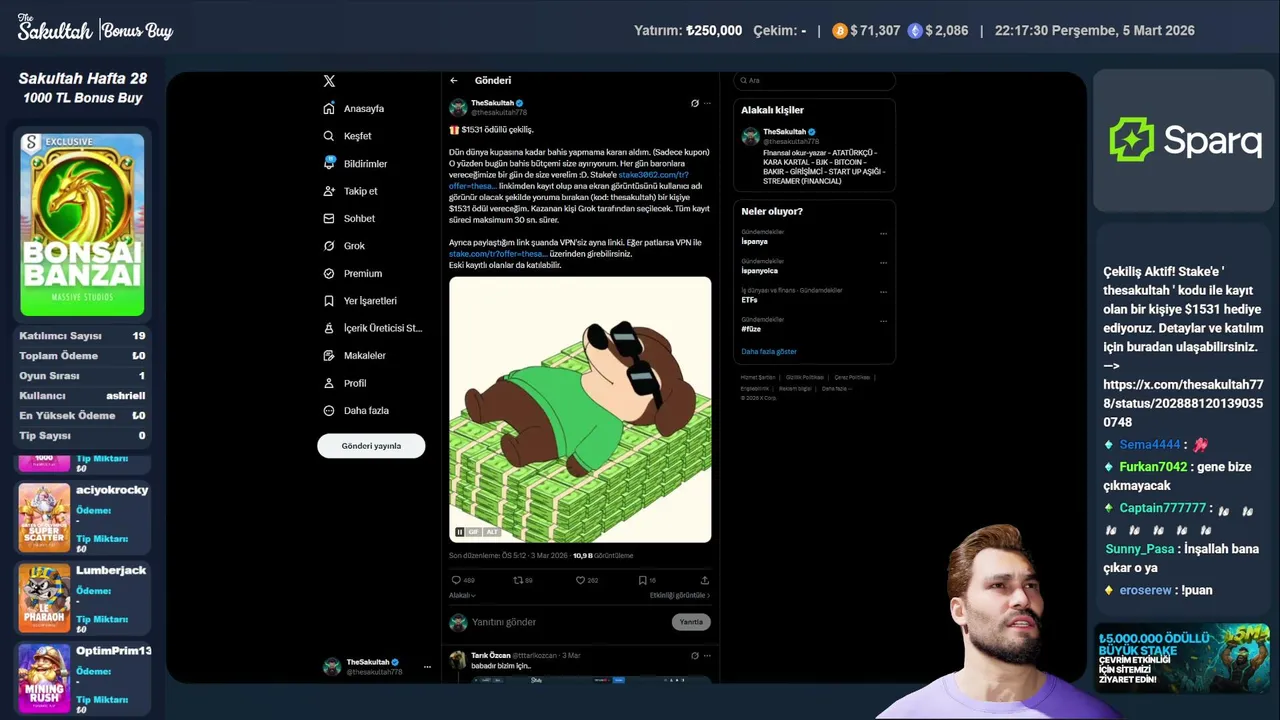Open the x.com/thesakultah778 chat link
The height and width of the screenshot is (720, 1280).
tap(1183, 403)
